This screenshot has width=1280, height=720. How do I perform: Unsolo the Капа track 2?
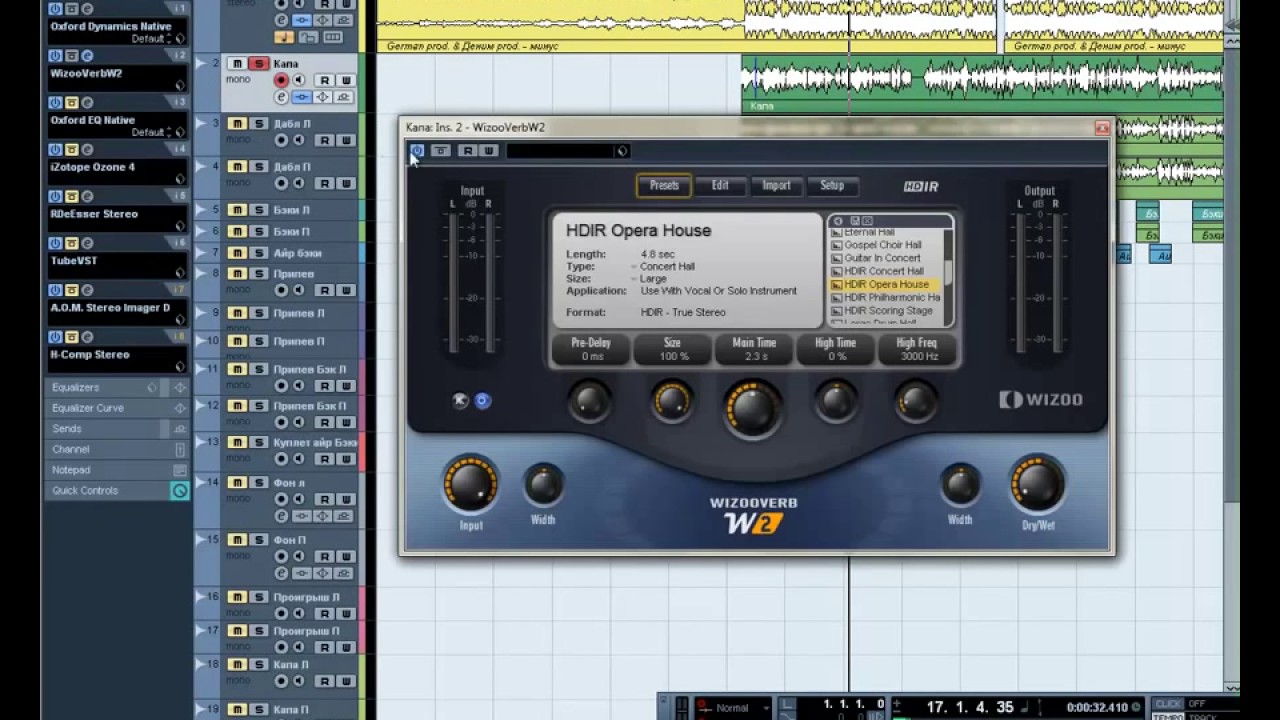pyautogui.click(x=258, y=64)
